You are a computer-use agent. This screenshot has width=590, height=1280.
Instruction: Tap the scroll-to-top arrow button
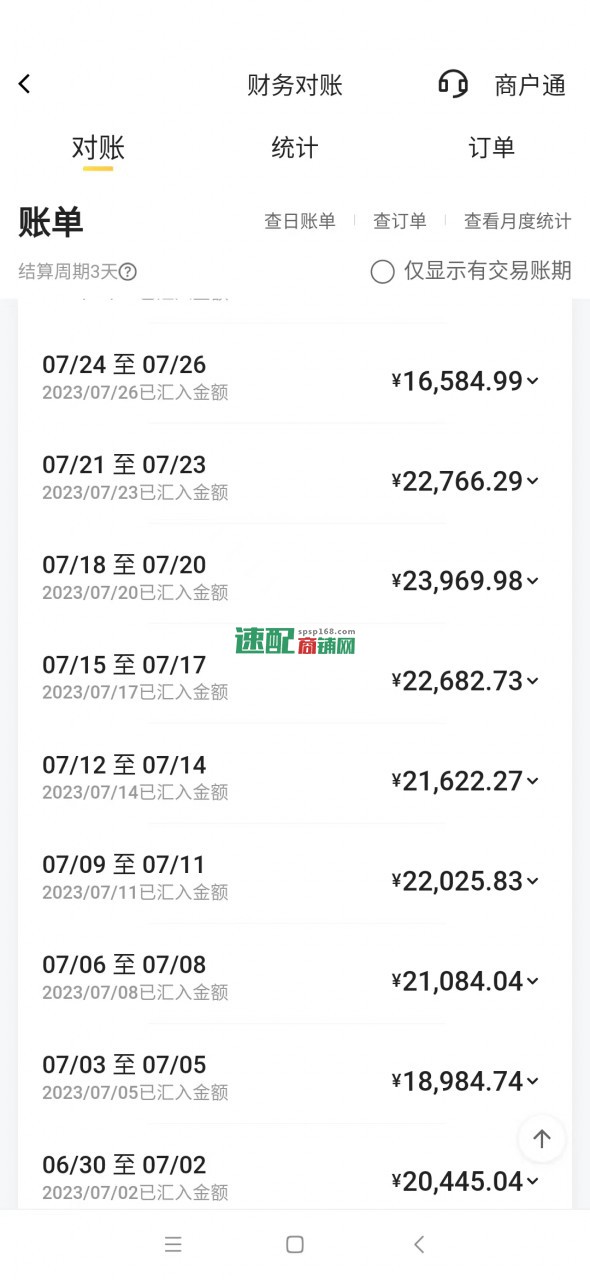[542, 1139]
